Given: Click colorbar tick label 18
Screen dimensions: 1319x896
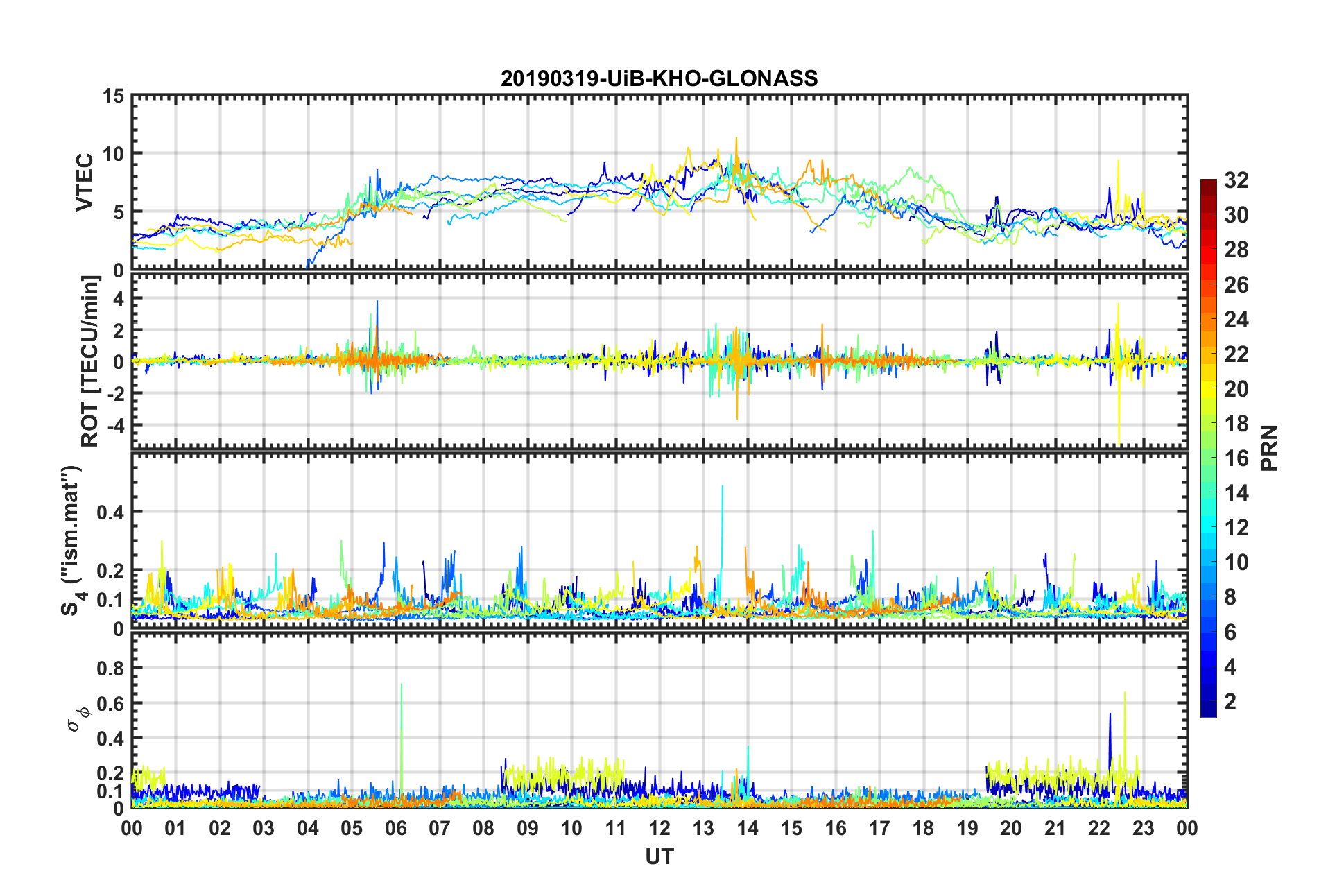Looking at the screenshot, I should [1236, 423].
